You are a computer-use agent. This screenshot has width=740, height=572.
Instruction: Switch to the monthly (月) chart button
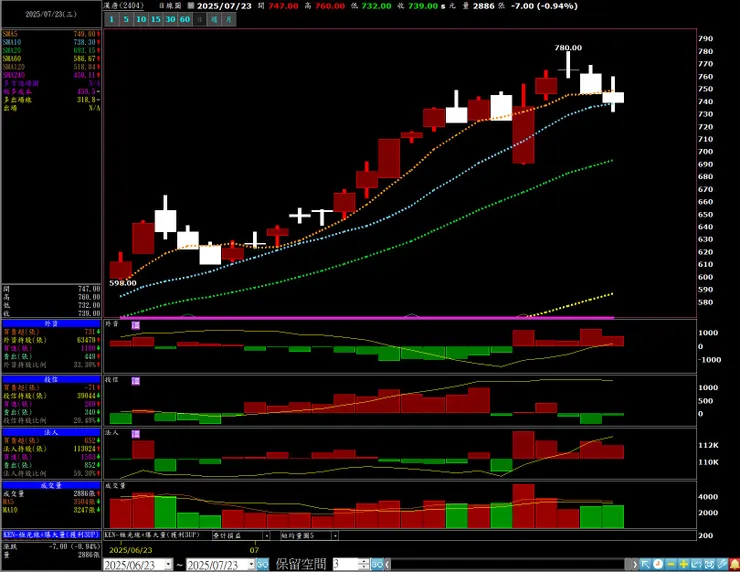tap(229, 19)
